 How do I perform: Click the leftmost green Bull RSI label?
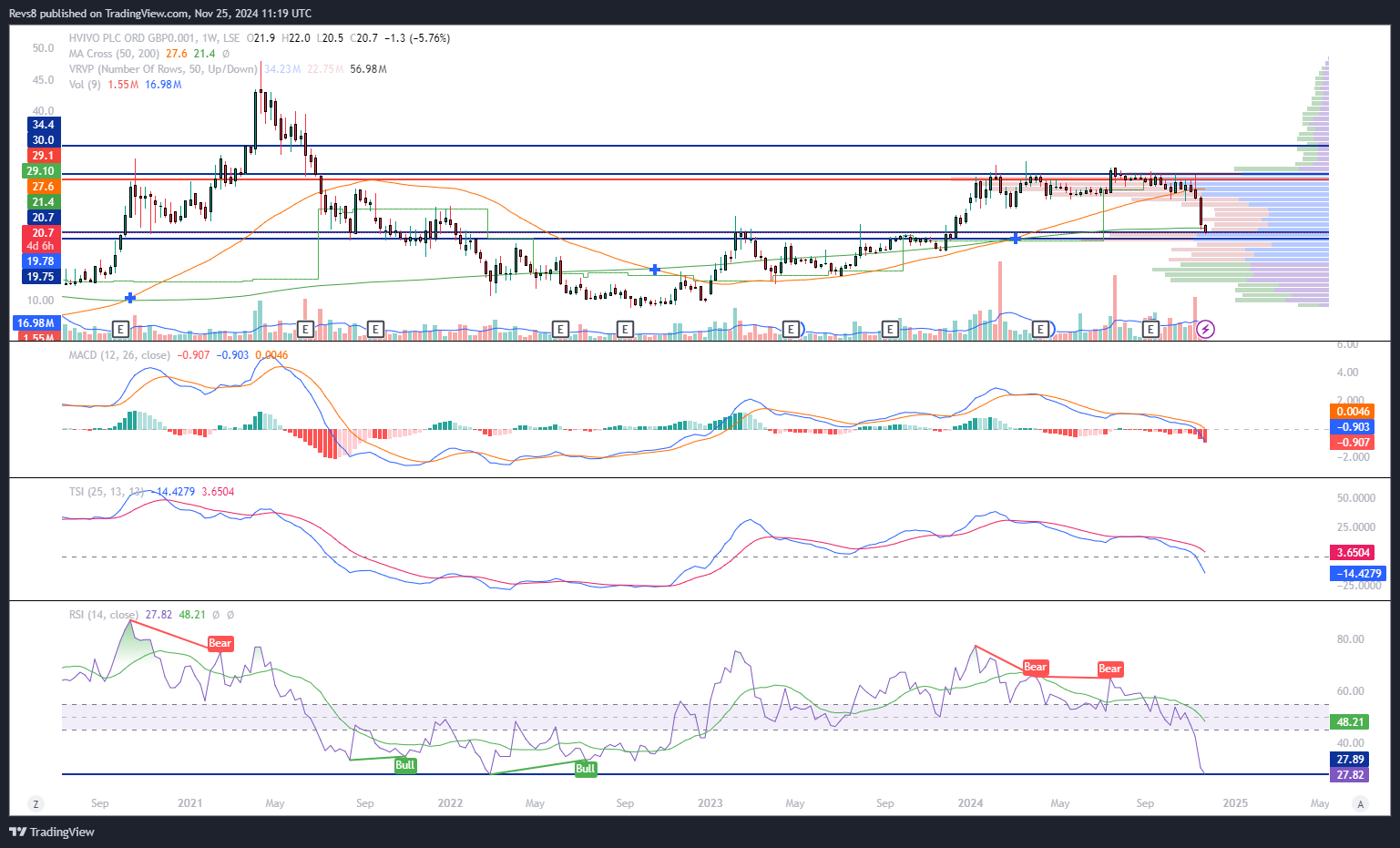[x=405, y=765]
